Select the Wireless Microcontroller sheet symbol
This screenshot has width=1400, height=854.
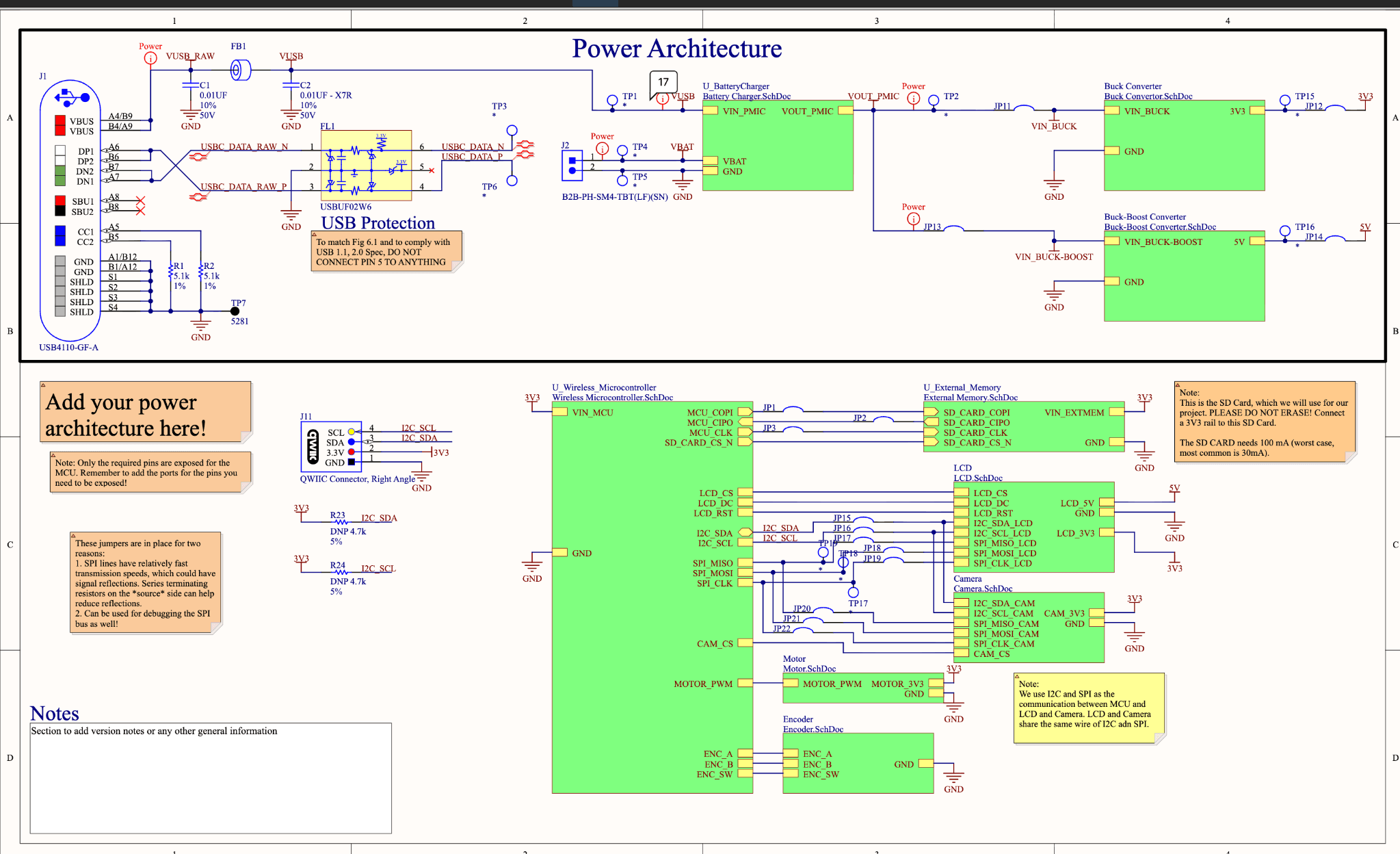tap(652, 597)
